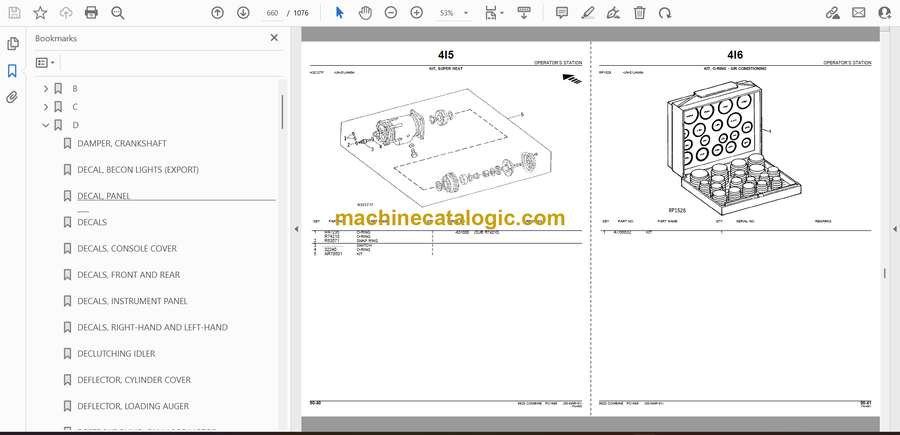The width and height of the screenshot is (900, 435).
Task: Click the 4I5 page heading
Action: pos(445,55)
